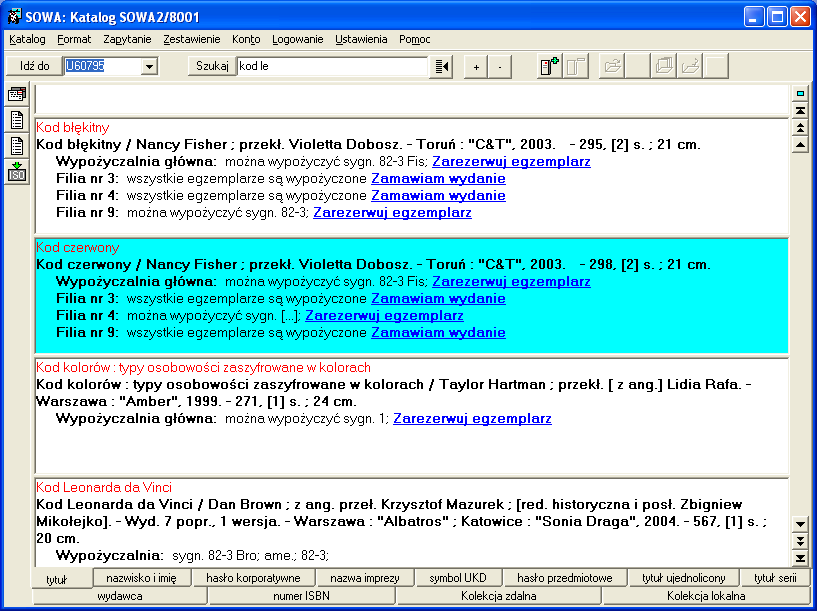Switch to the Kolekcja zdalna tab
The height and width of the screenshot is (611, 817).
(499, 596)
